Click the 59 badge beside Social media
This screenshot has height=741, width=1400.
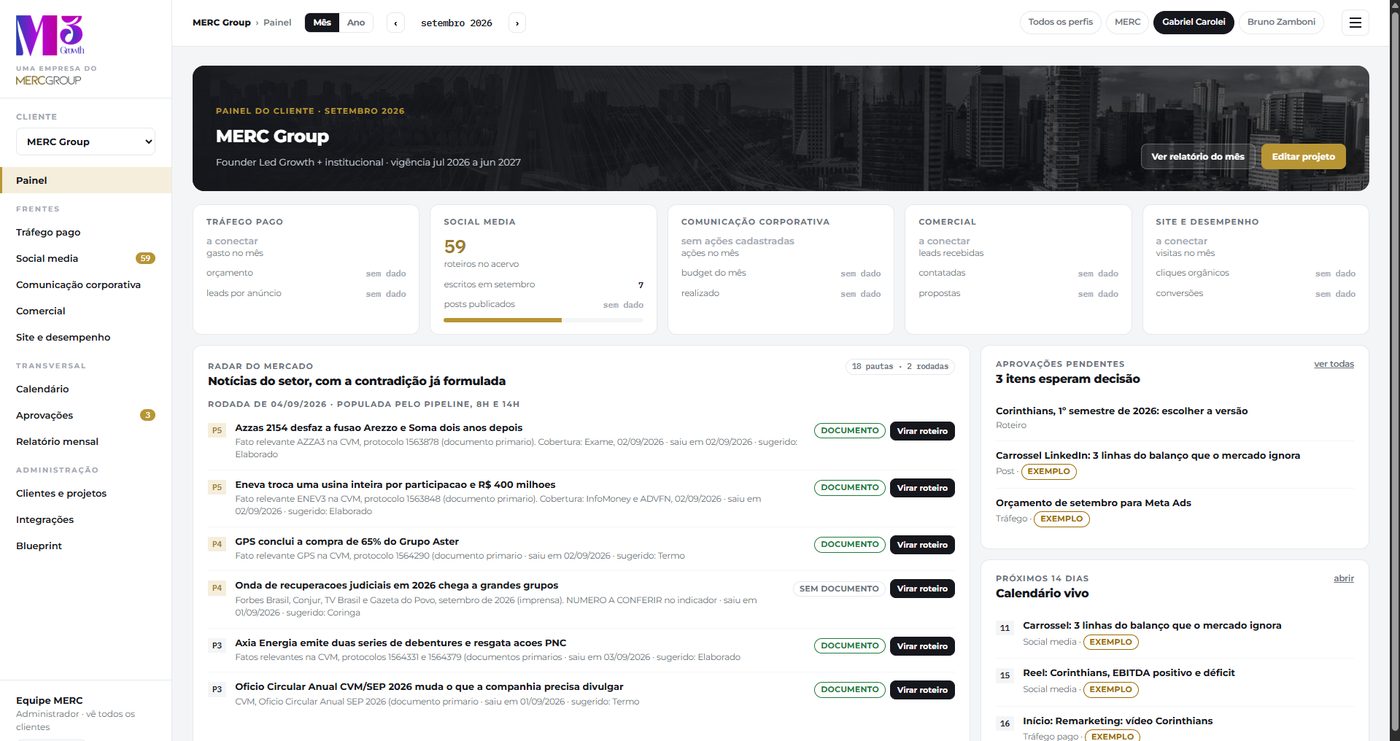(146, 258)
